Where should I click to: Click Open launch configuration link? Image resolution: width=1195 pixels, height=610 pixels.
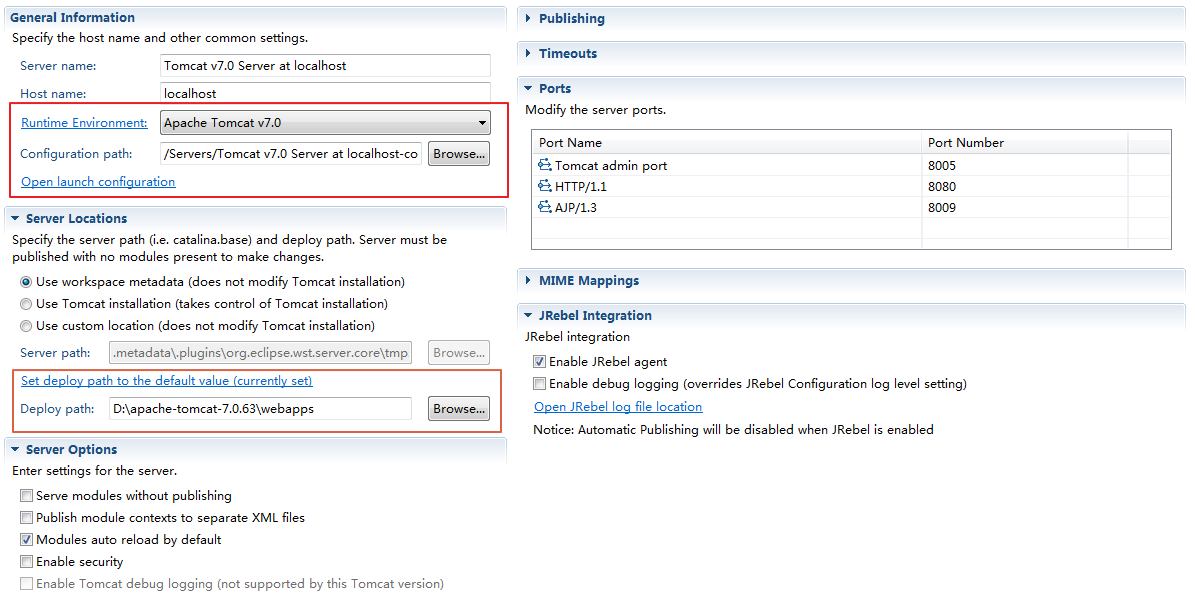tap(98, 181)
